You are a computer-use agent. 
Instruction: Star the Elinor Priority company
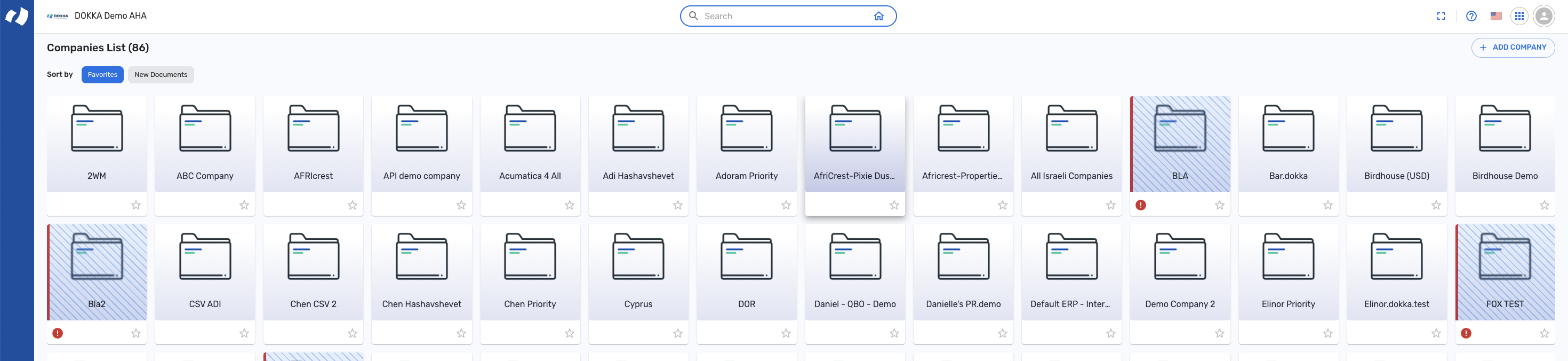tap(1327, 333)
